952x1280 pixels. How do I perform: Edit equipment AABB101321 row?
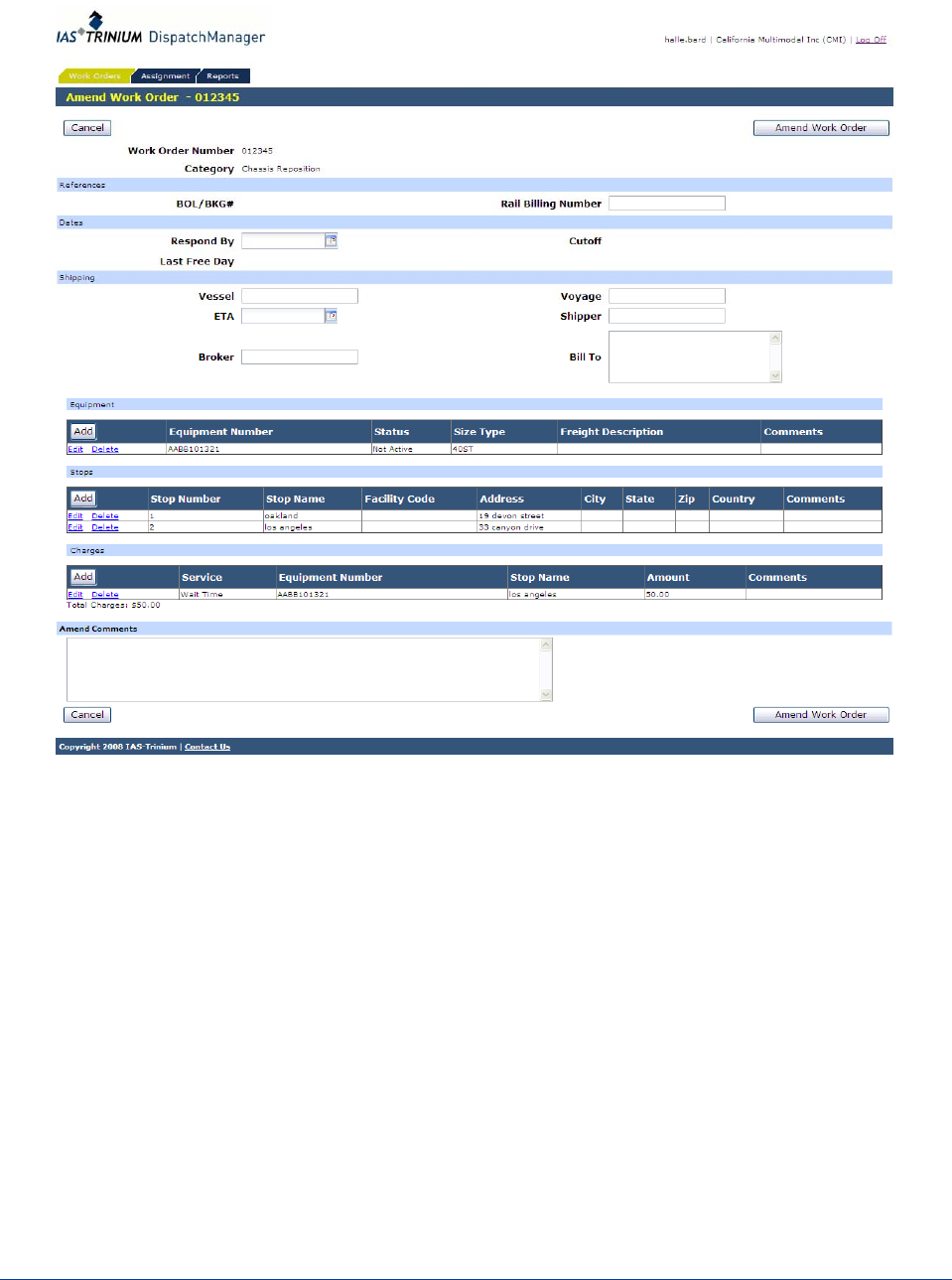pos(75,449)
